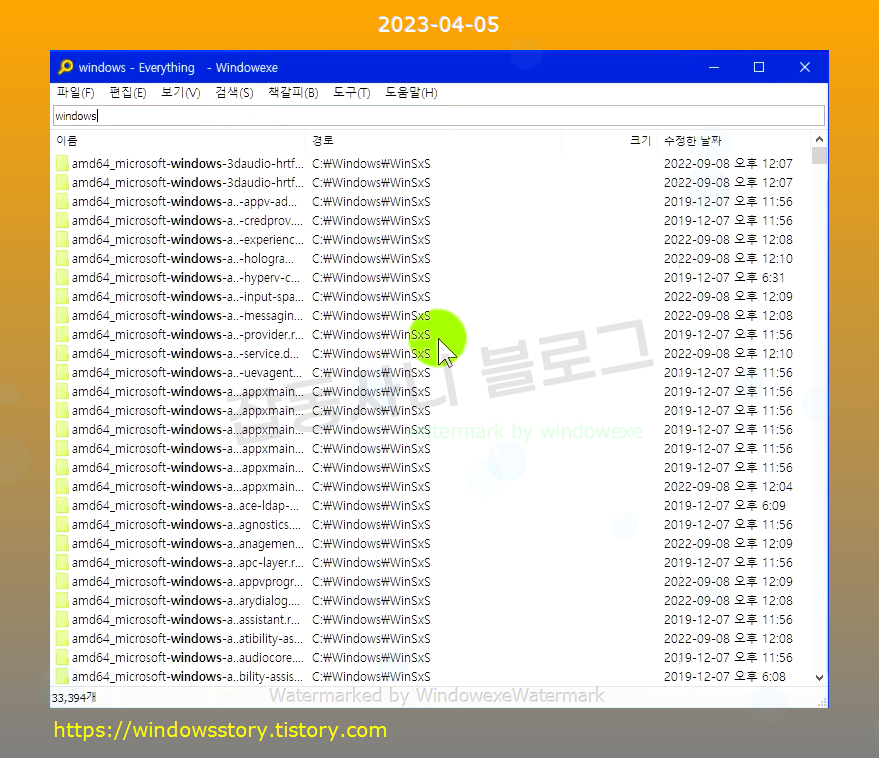The width and height of the screenshot is (879, 758).
Task: Sort by the 크기 column header
Action: [x=609, y=141]
